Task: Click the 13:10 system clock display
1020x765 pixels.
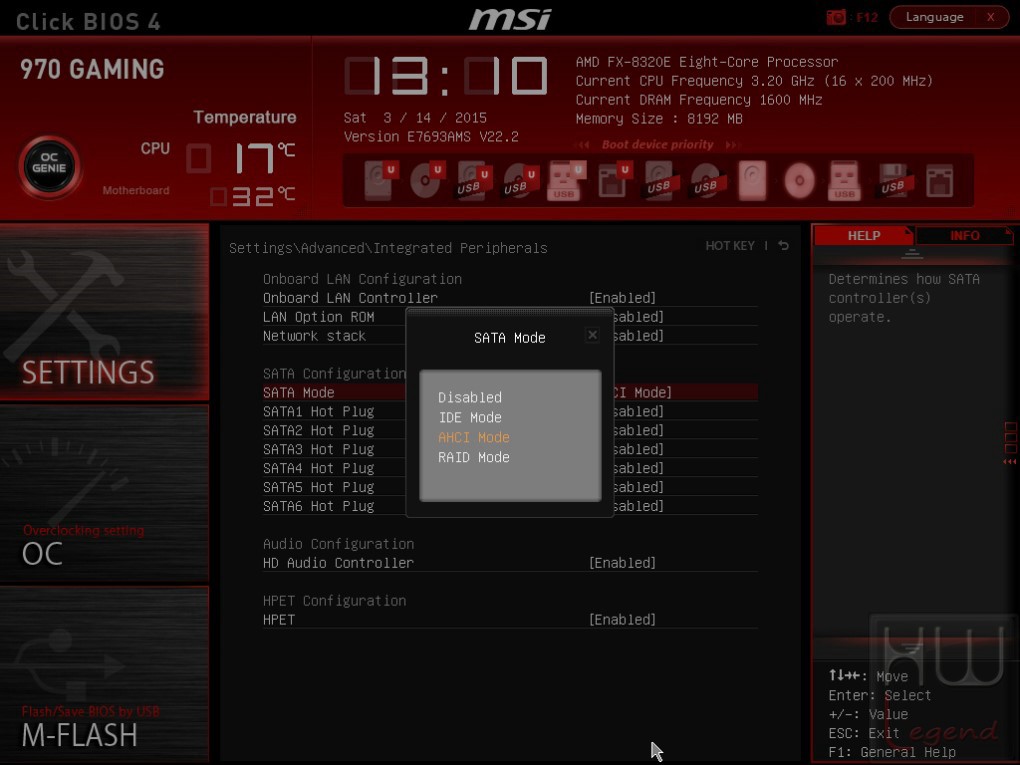Action: [446, 76]
